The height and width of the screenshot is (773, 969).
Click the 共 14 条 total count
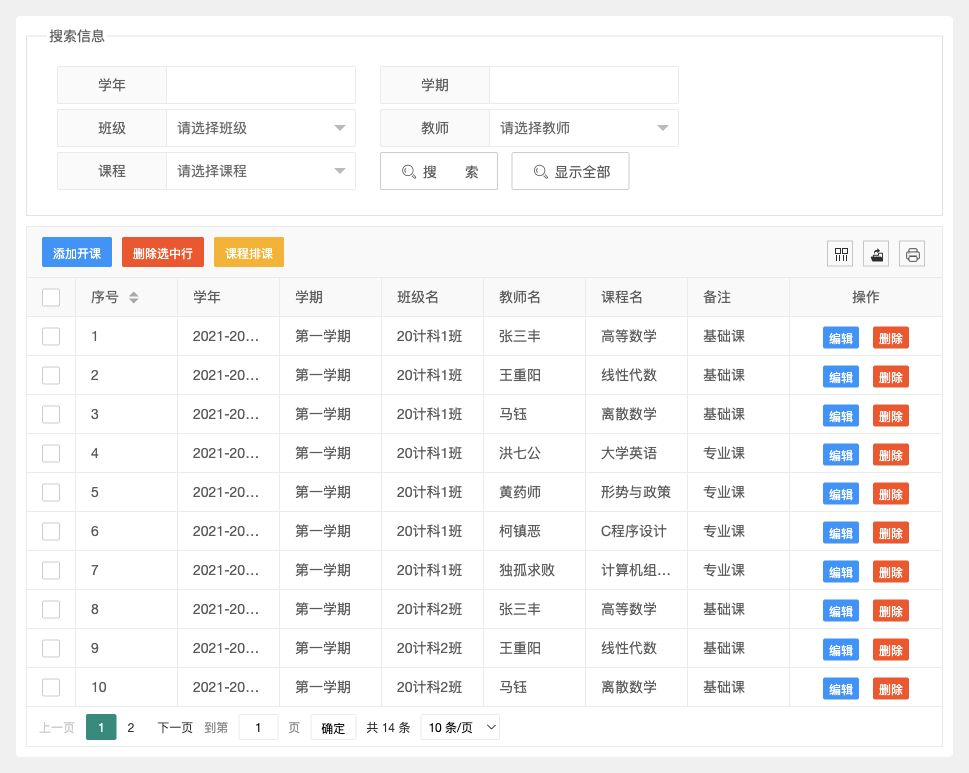[x=388, y=727]
